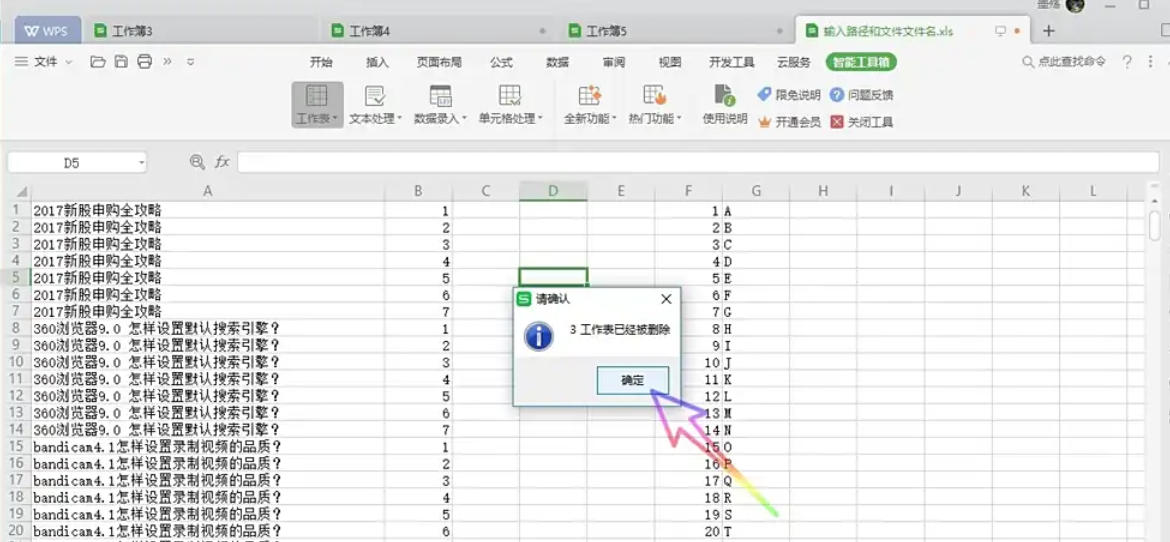This screenshot has width=1170, height=542.
Task: Open the quick access customize dropdown
Action: (x=190, y=62)
